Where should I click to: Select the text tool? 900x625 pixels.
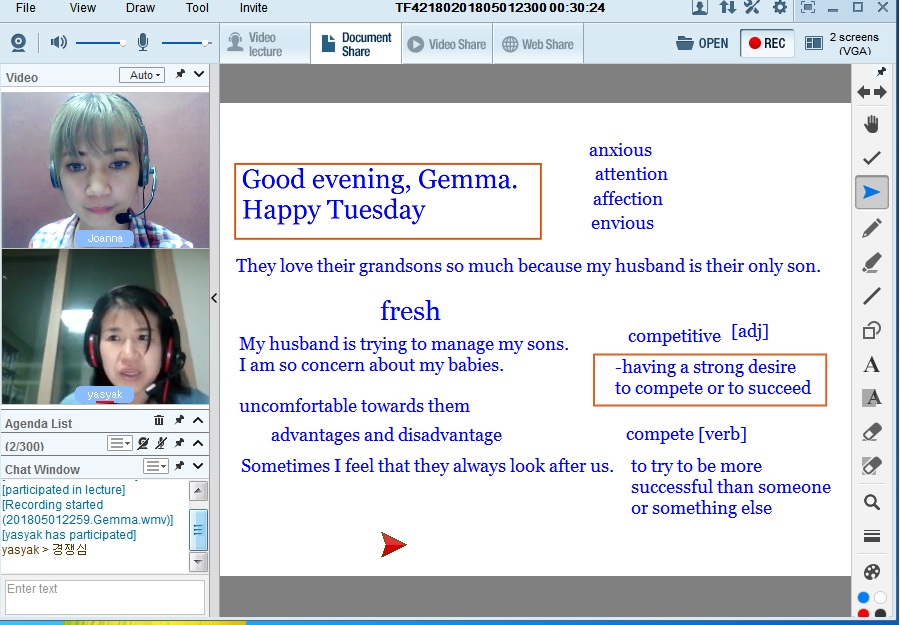point(872,365)
